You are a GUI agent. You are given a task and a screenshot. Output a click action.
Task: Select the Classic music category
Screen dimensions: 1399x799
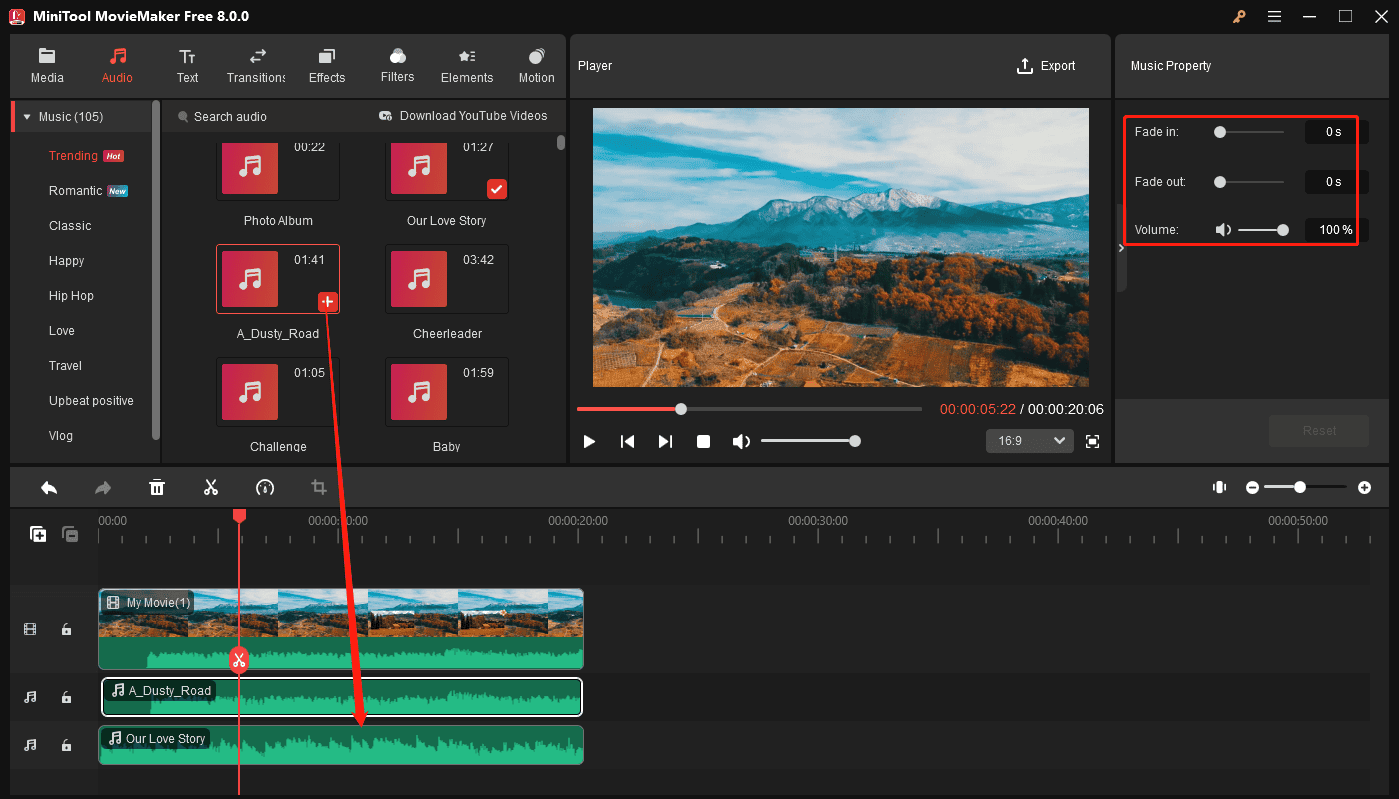(70, 226)
